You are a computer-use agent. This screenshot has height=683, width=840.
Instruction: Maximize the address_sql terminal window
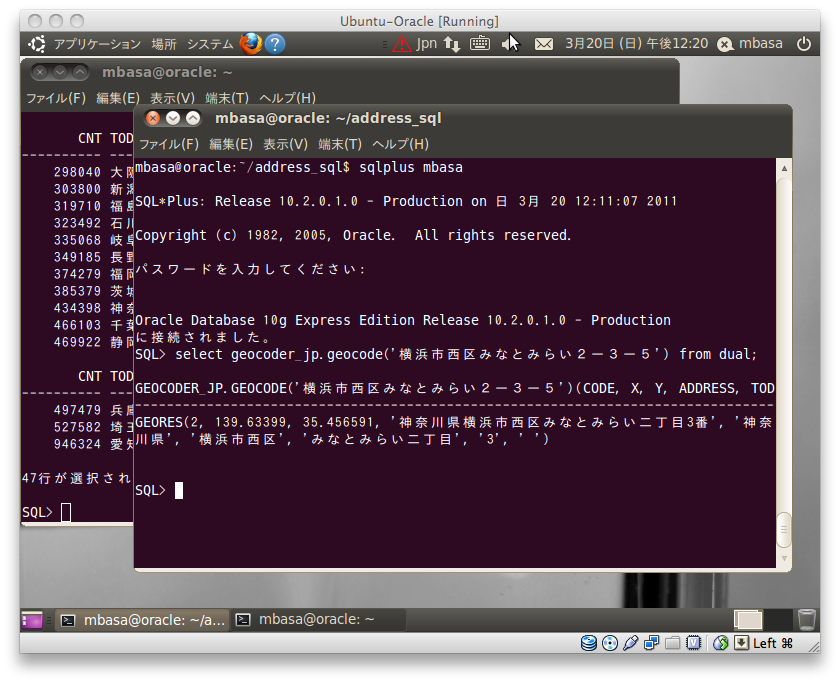tap(193, 118)
